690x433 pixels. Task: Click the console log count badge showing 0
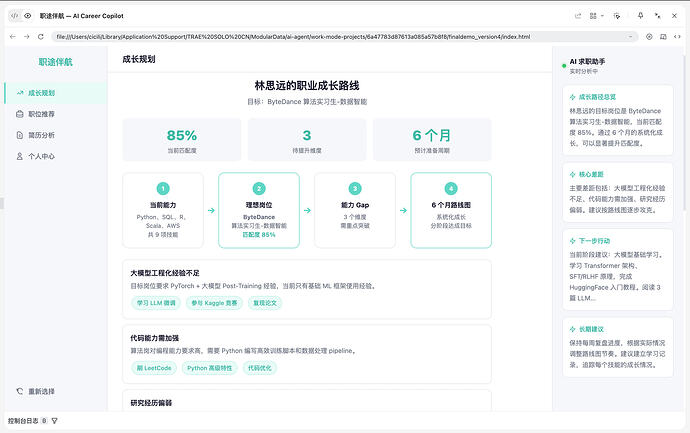coord(44,421)
